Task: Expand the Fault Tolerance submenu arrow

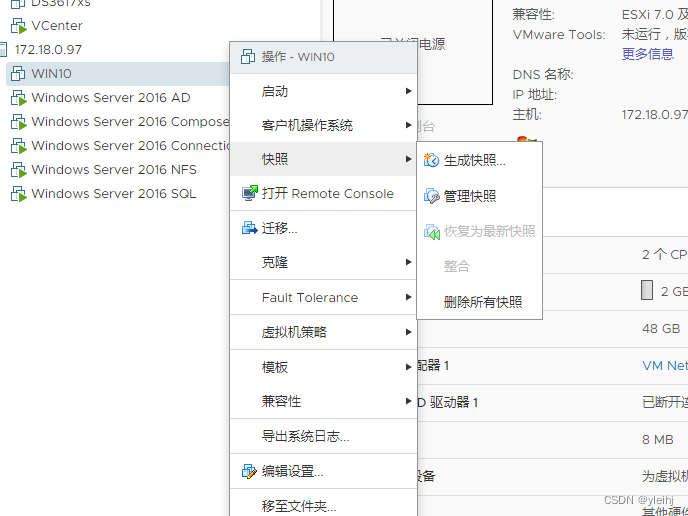Action: (x=408, y=297)
